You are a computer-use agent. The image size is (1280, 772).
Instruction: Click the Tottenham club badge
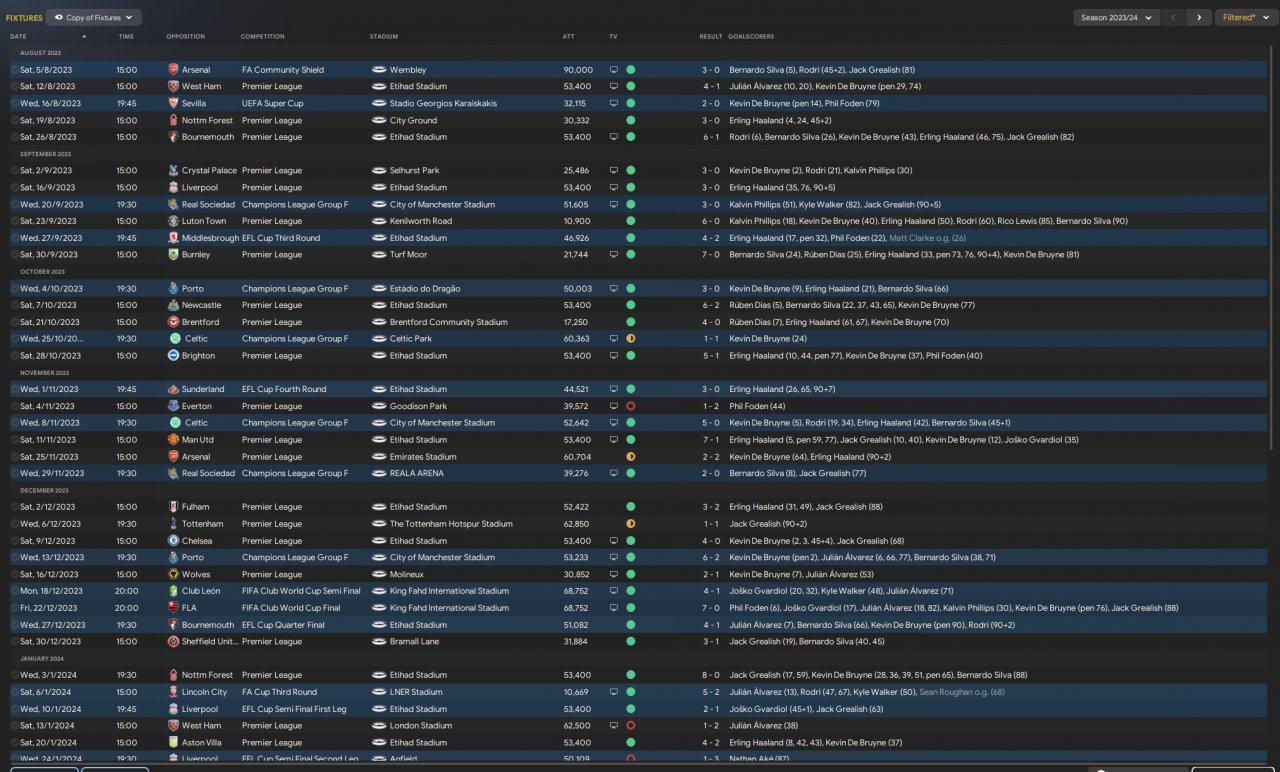click(174, 524)
